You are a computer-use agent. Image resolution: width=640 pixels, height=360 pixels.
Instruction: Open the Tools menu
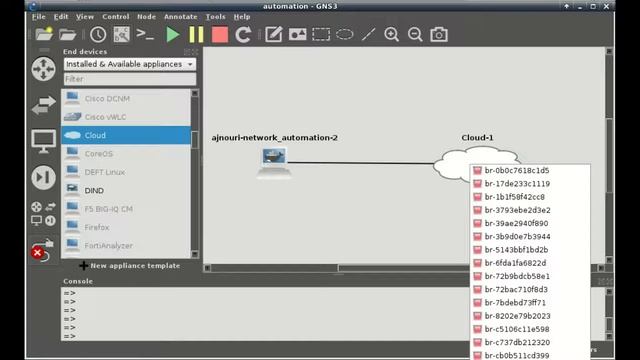pyautogui.click(x=216, y=17)
